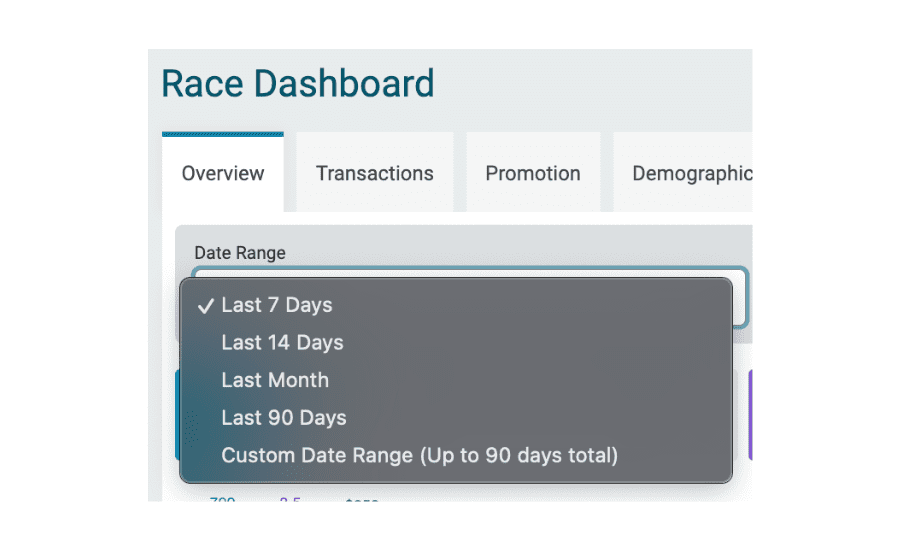
Task: Click the Date Range label
Action: coord(240,253)
